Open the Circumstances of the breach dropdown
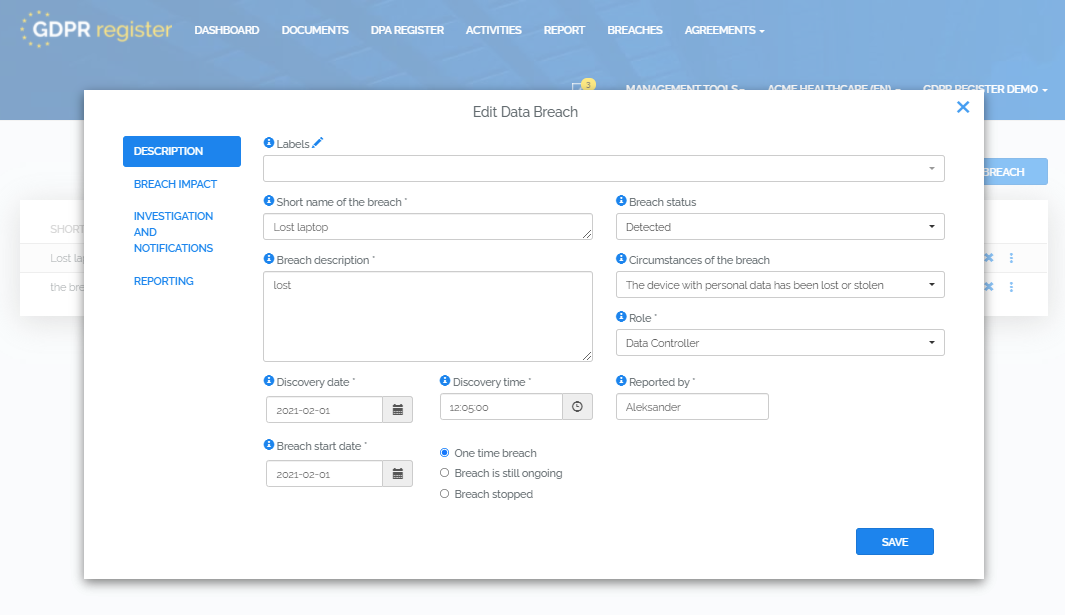 tap(779, 284)
